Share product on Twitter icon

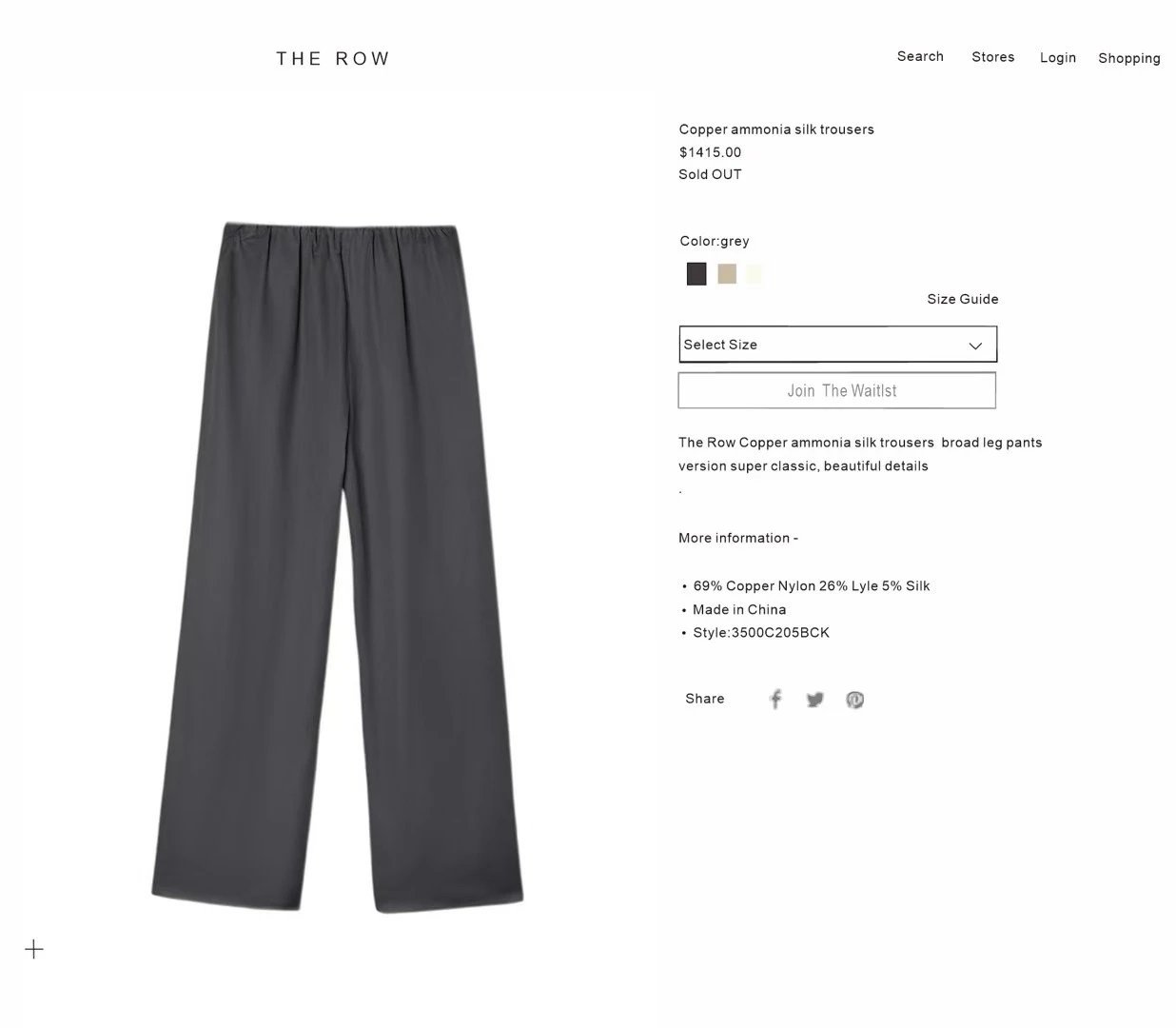point(815,700)
